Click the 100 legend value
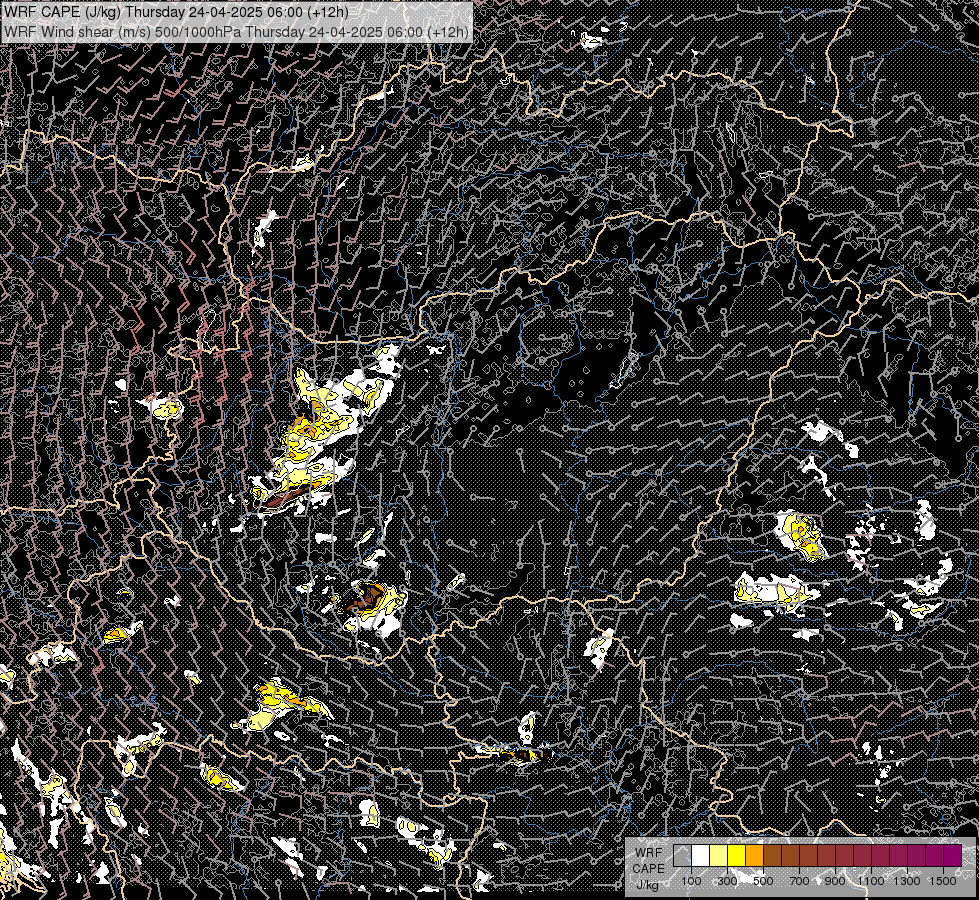 [x=691, y=881]
